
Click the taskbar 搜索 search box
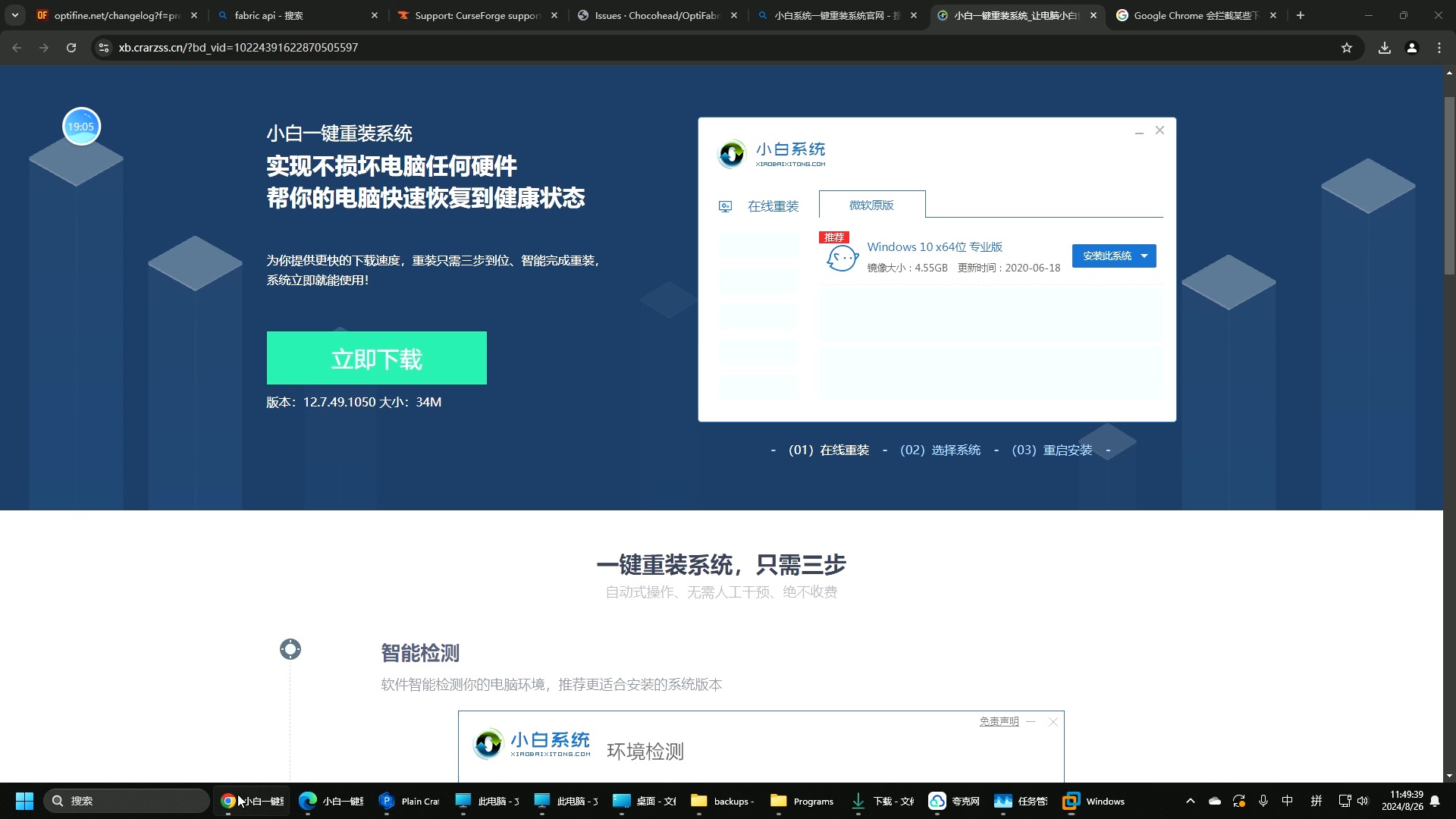click(126, 801)
